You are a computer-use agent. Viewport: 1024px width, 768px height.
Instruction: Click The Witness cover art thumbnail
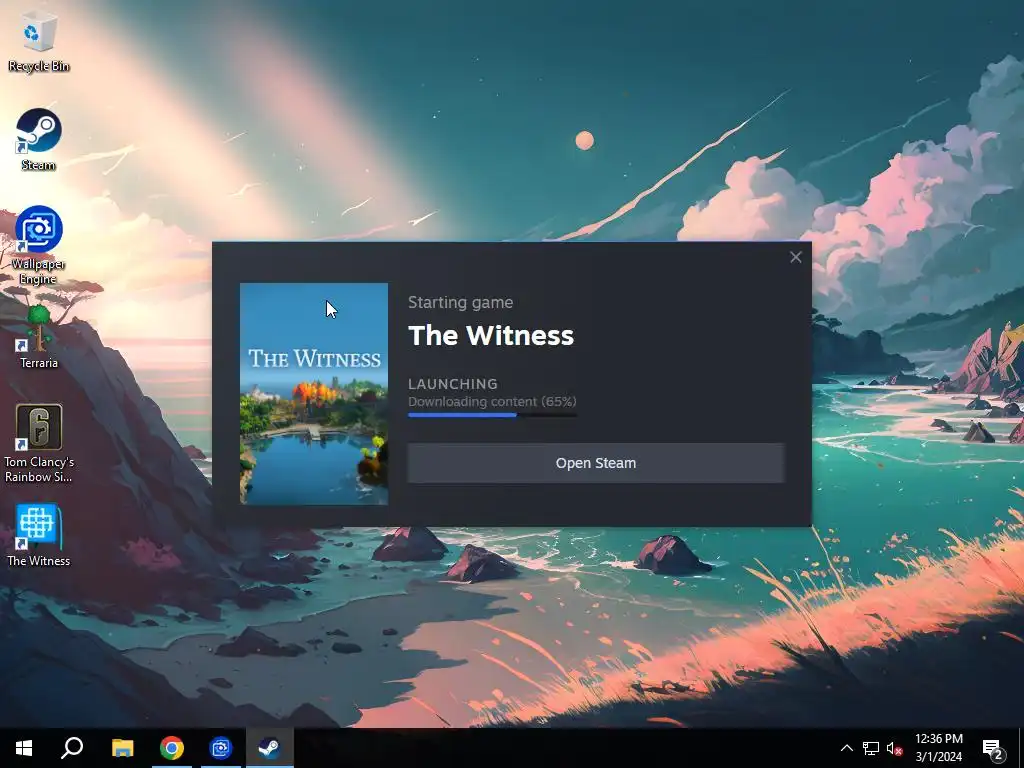313,394
